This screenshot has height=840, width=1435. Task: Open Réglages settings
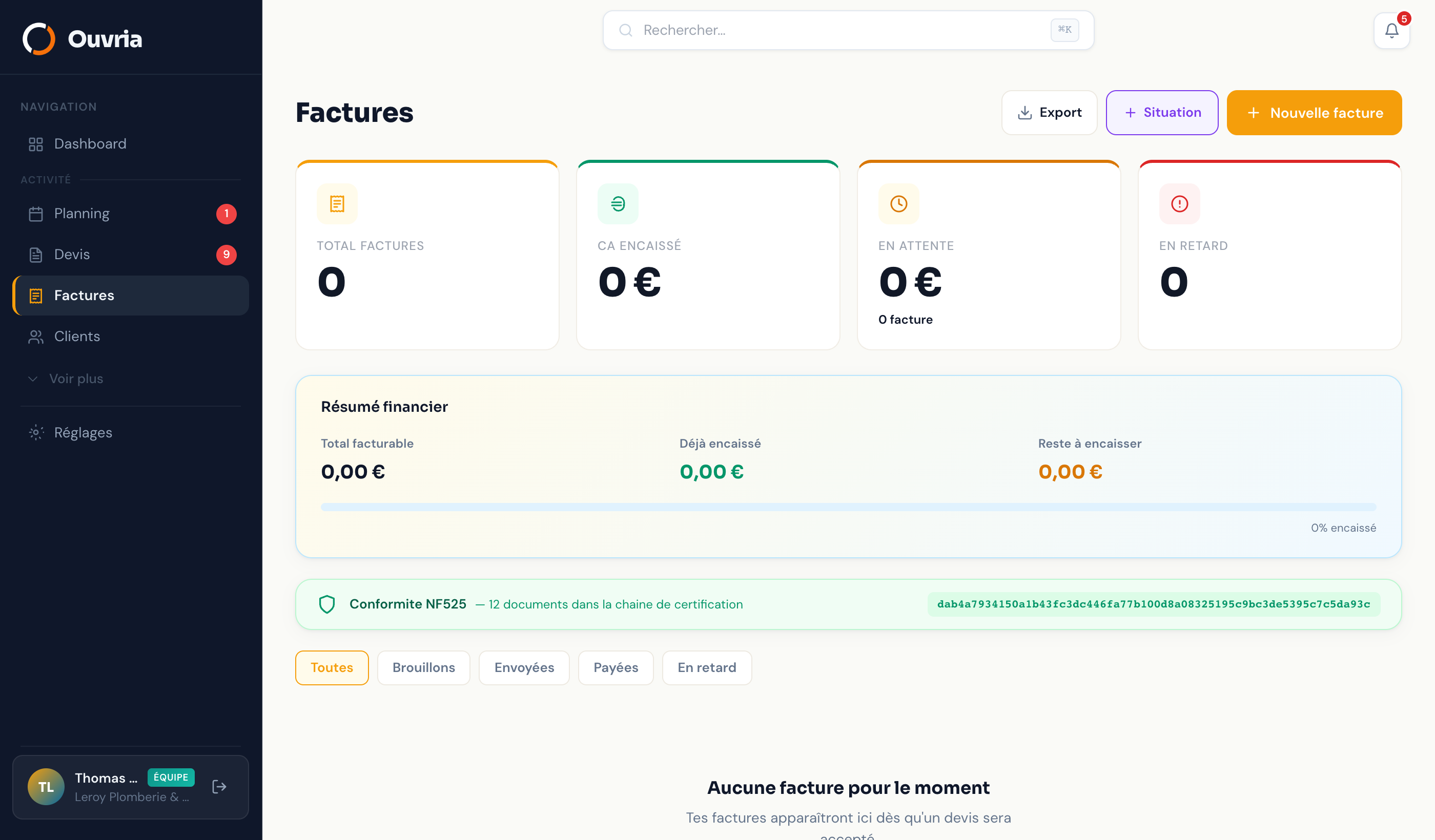pos(130,432)
